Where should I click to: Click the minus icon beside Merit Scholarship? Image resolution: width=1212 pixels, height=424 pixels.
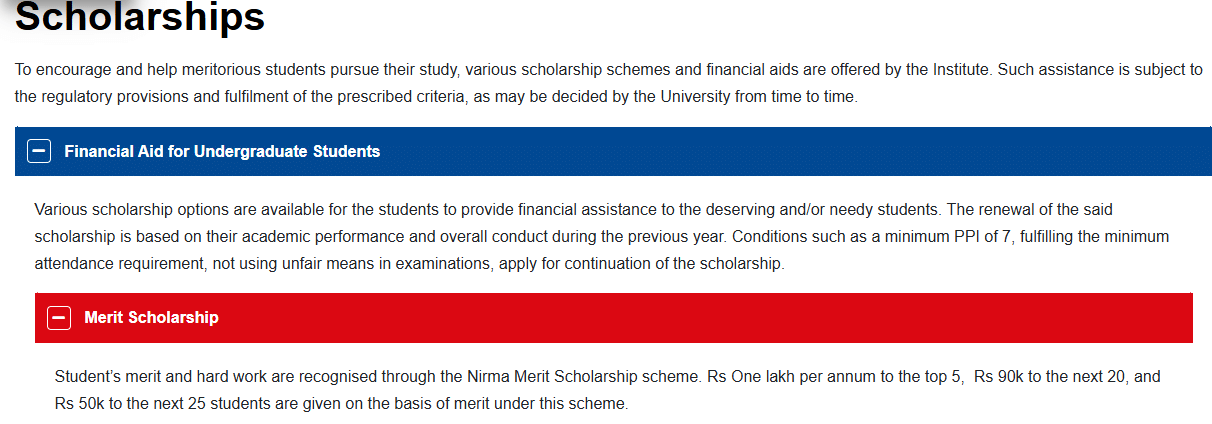click(x=60, y=318)
